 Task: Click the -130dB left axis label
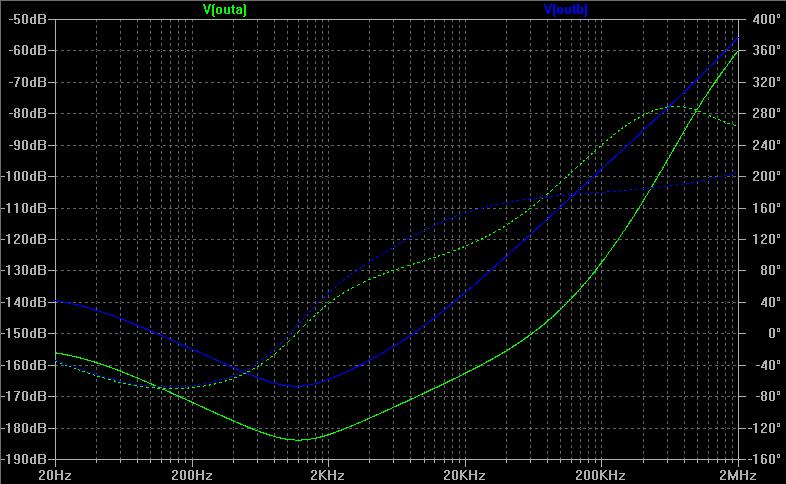click(x=24, y=271)
